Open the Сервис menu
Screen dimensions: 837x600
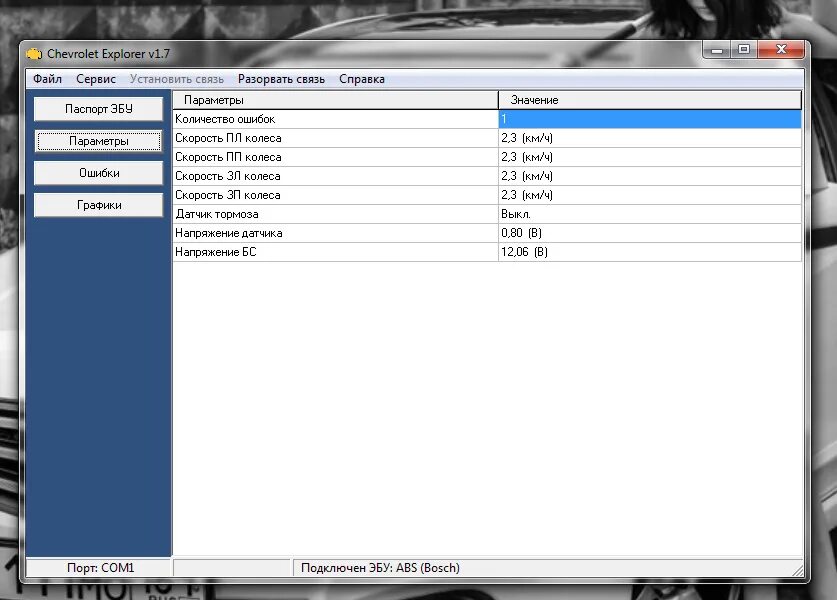click(96, 79)
